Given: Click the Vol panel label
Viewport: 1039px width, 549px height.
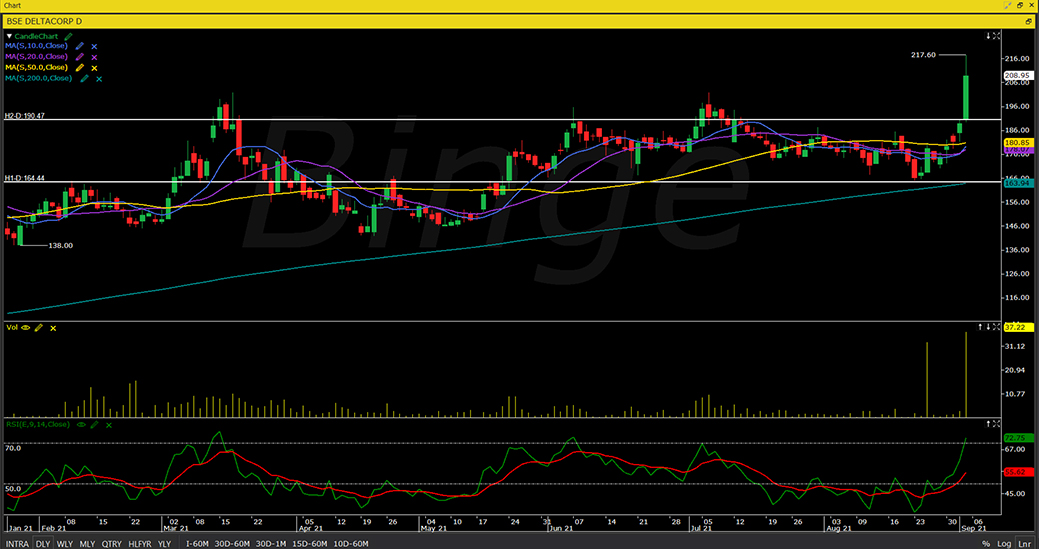Looking at the screenshot, I should [x=12, y=327].
